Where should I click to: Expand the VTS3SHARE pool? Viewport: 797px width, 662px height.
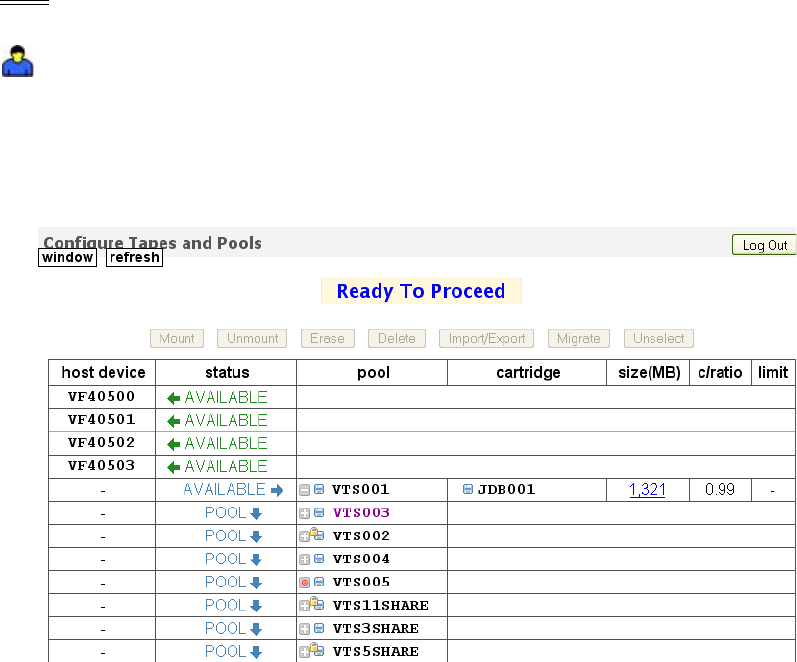click(x=305, y=628)
